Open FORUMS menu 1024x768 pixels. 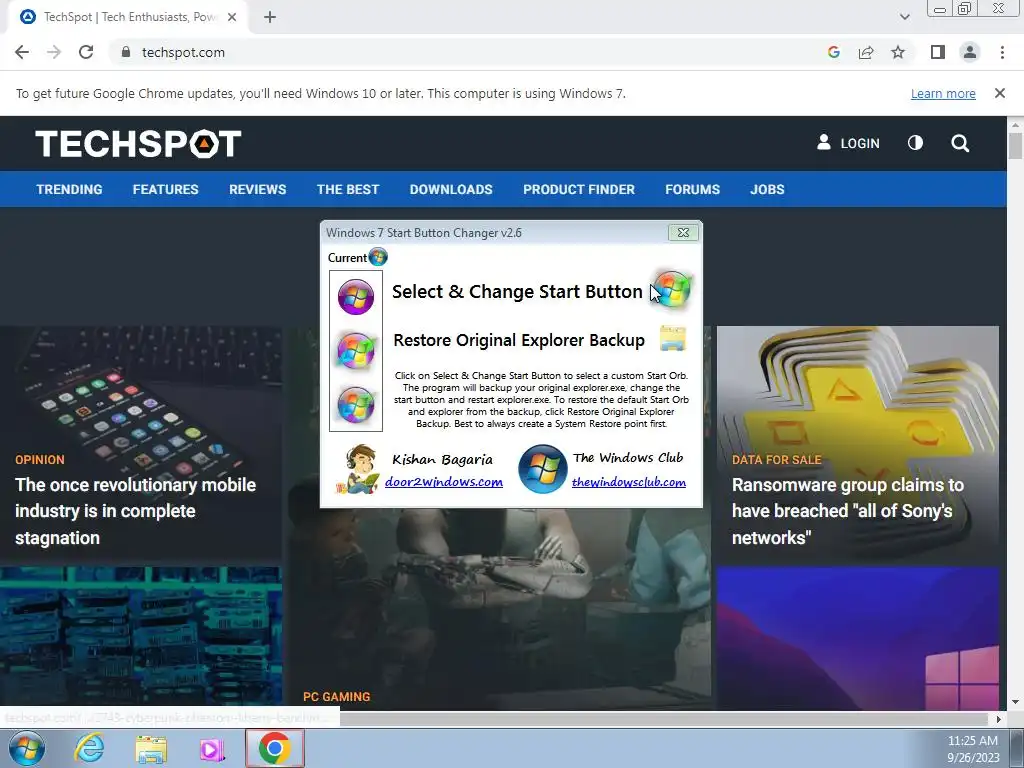(x=692, y=189)
